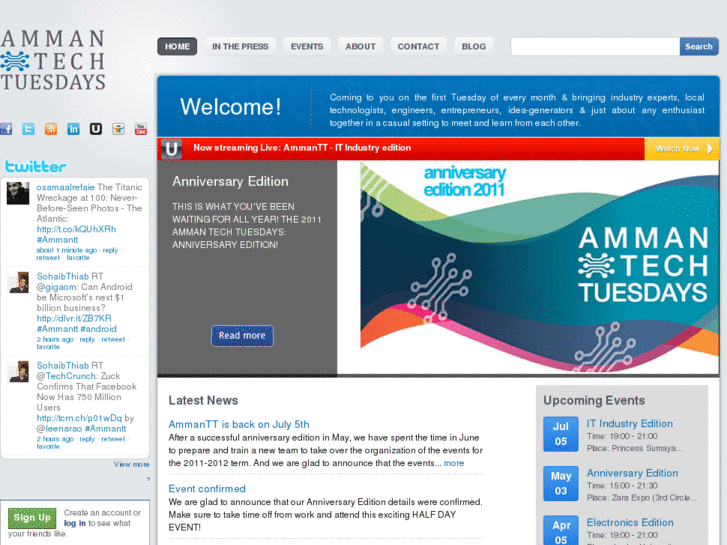Click Read more on Anniversary Edition
The image size is (727, 545).
pyautogui.click(x=242, y=335)
